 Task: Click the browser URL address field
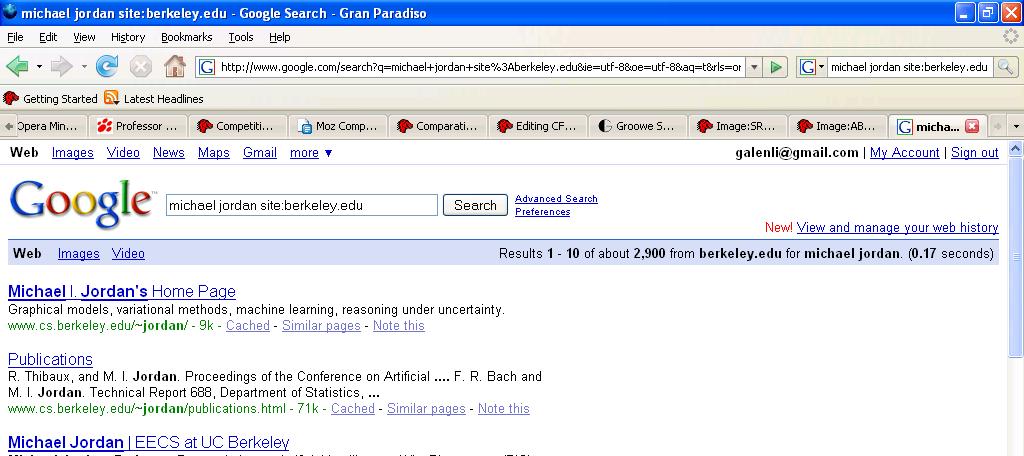[481, 67]
